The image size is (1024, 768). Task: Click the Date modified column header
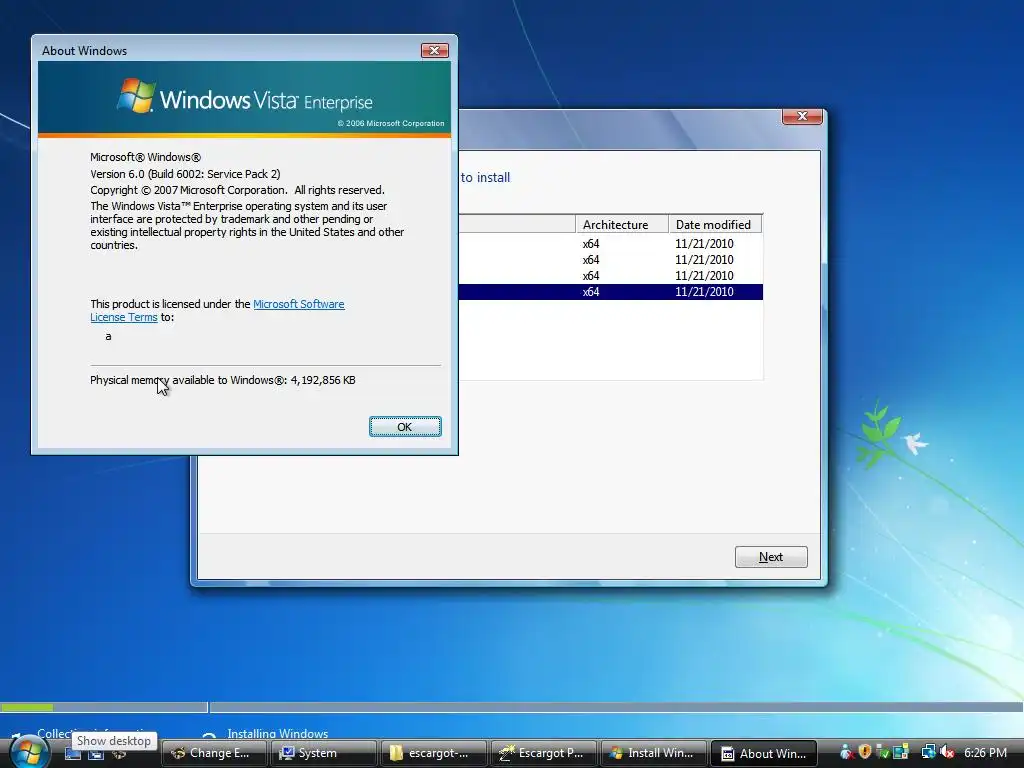point(715,224)
